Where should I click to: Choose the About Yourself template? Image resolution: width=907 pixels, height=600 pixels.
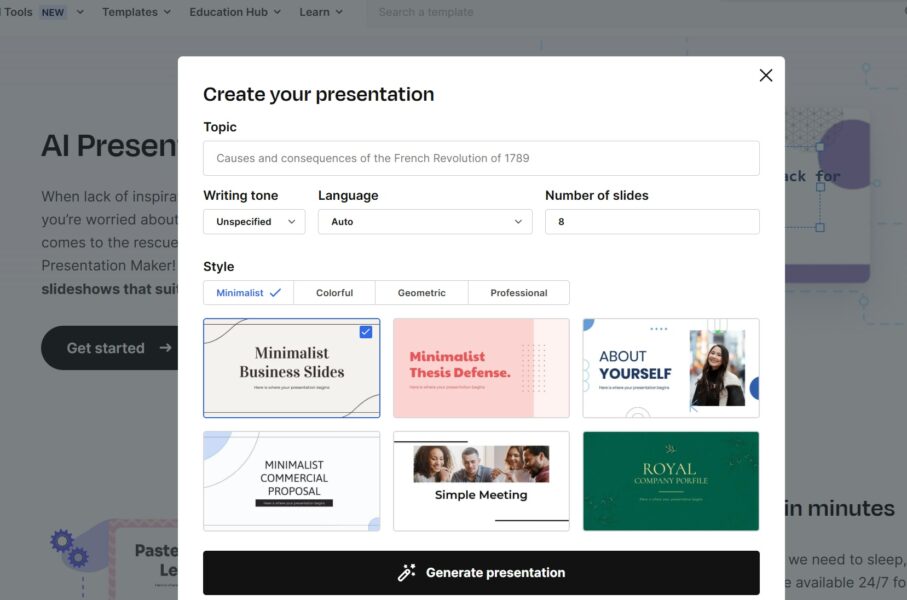(671, 368)
